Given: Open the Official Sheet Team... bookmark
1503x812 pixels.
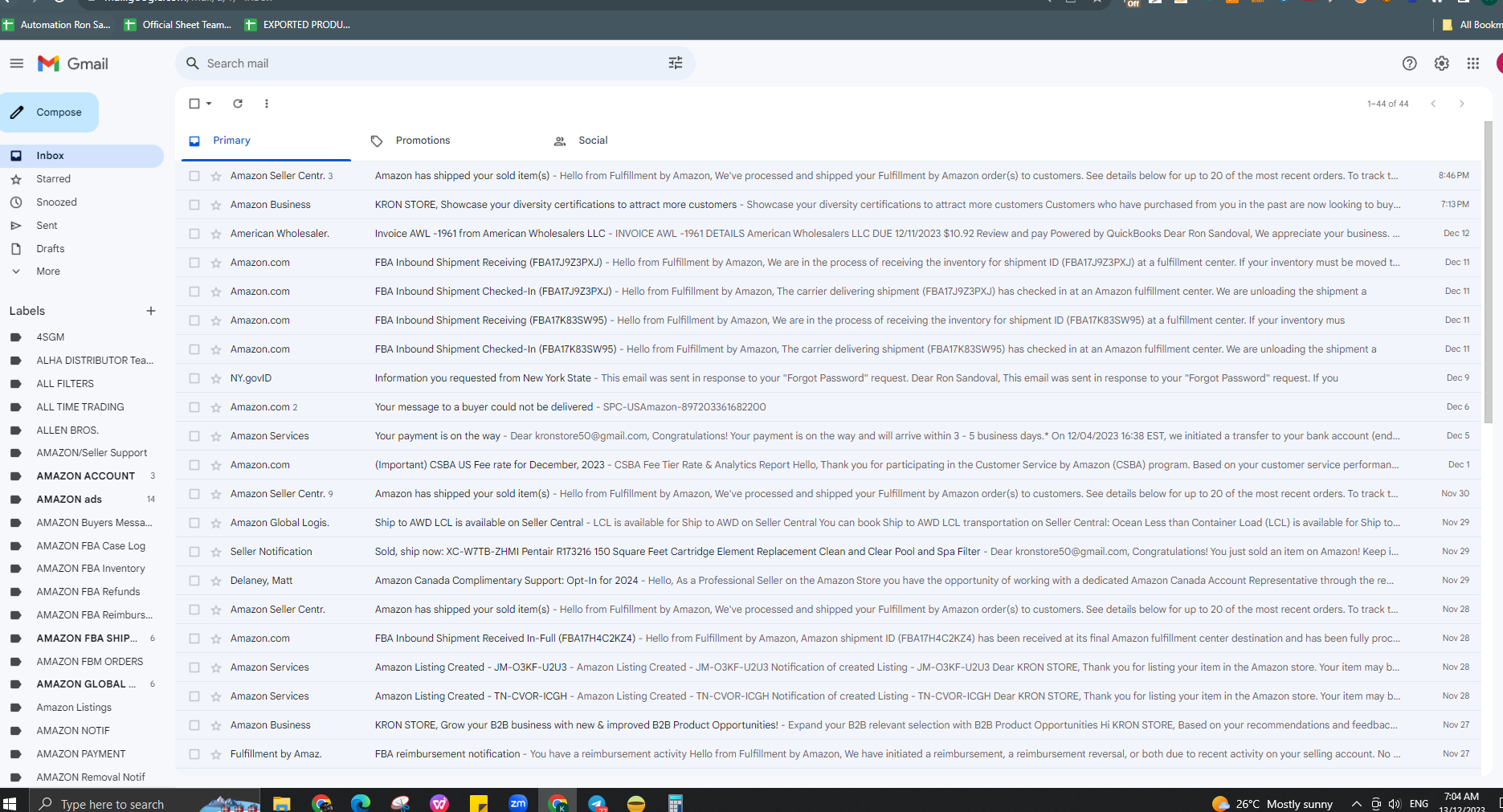Looking at the screenshot, I should click(178, 25).
